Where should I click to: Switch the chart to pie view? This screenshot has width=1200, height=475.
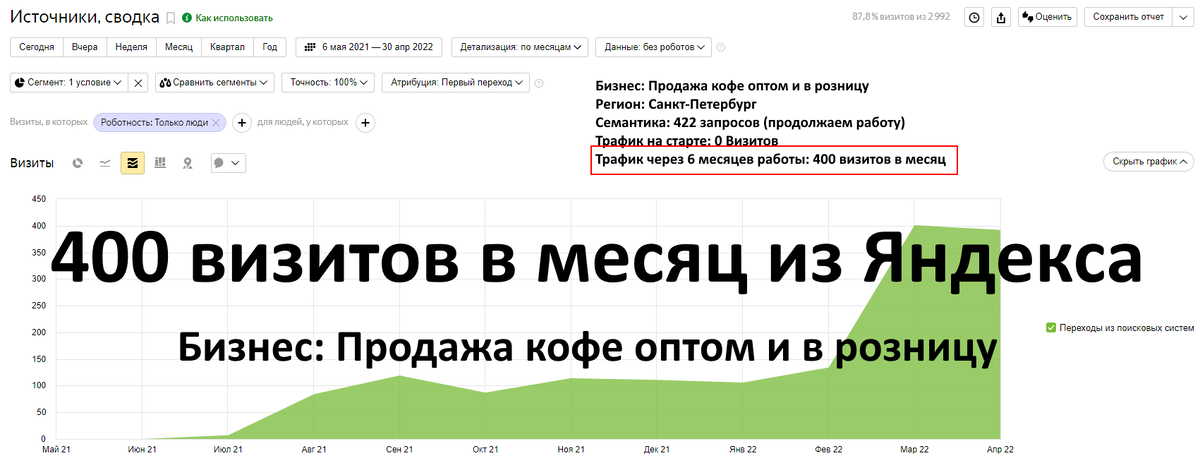(78, 163)
